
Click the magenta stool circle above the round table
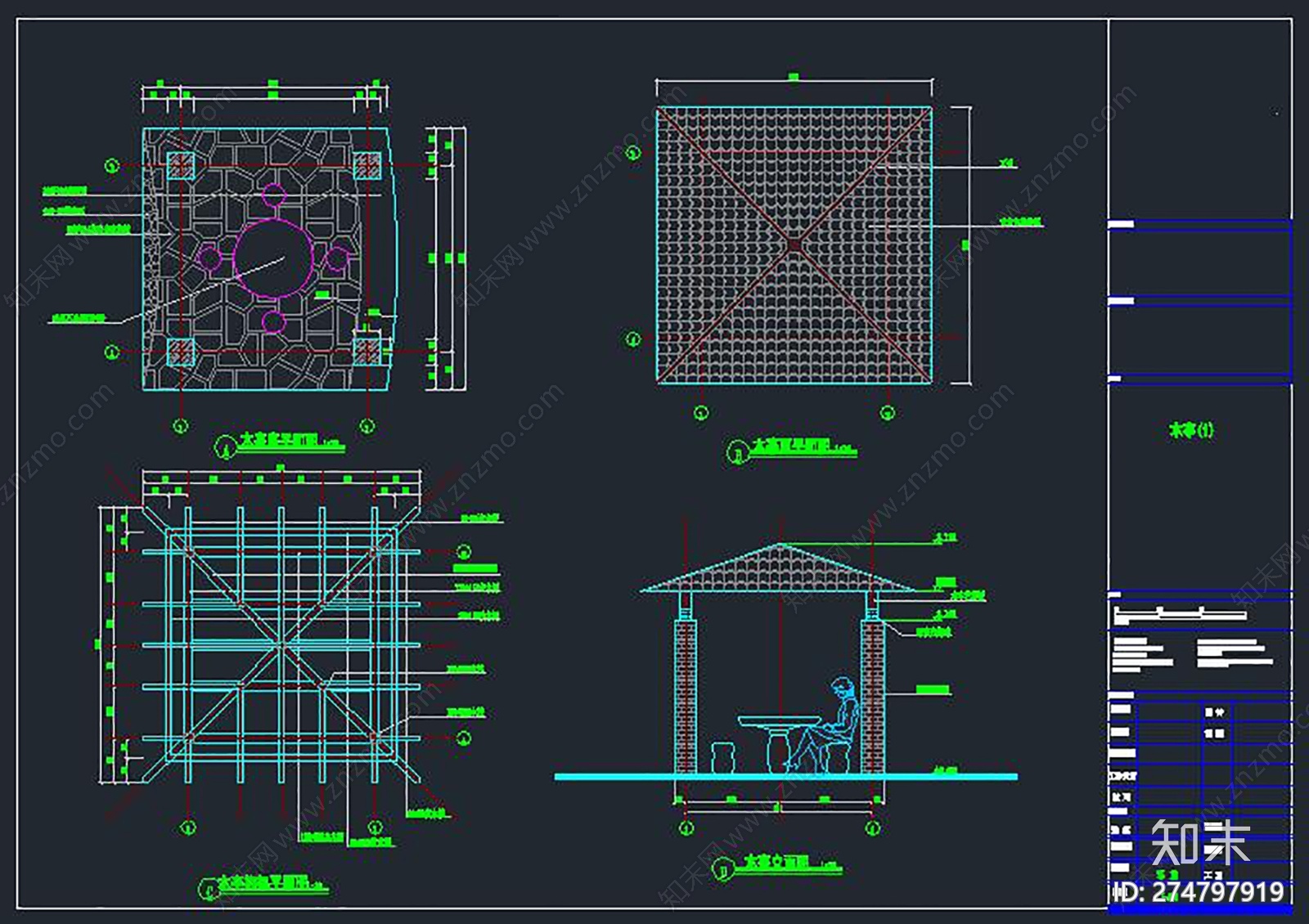coord(273,196)
